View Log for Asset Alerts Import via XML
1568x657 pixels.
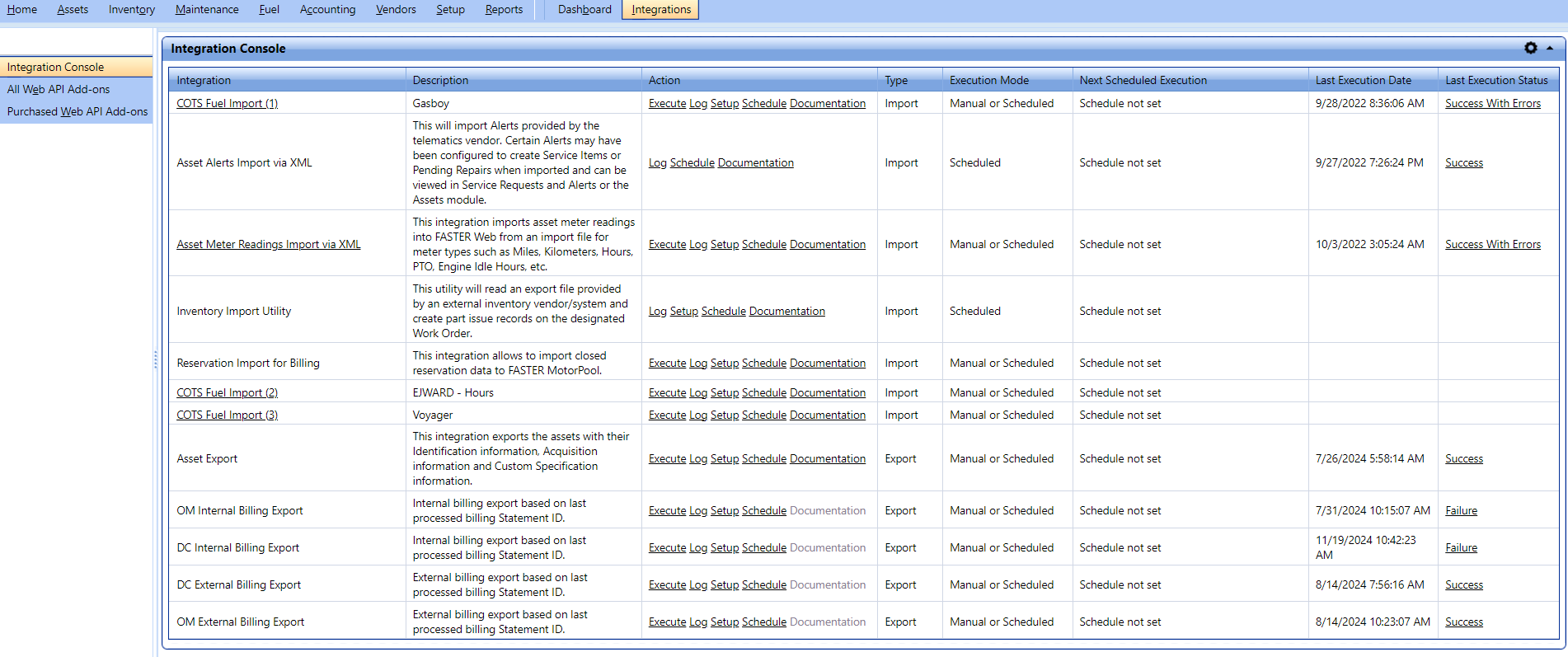pyautogui.click(x=658, y=162)
